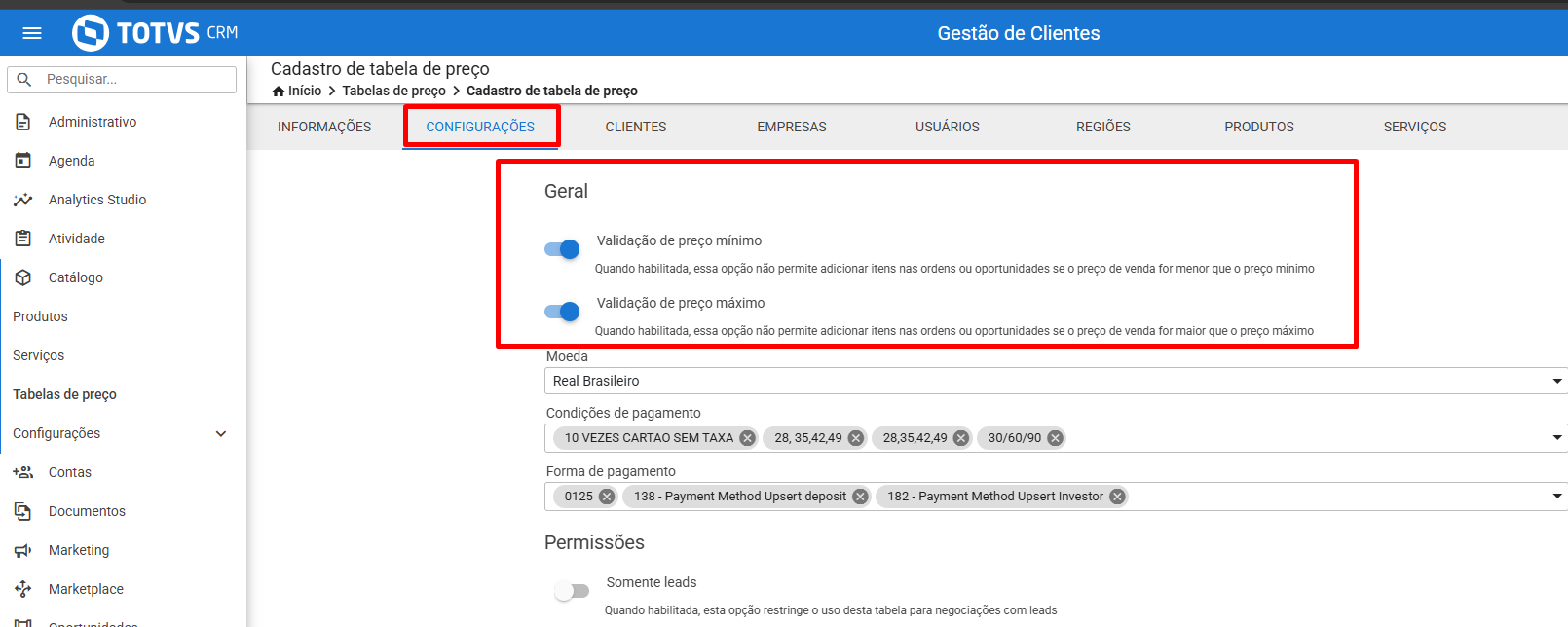Click the Analytics Studio chart icon
This screenshot has width=1568, height=627.
pos(23,200)
